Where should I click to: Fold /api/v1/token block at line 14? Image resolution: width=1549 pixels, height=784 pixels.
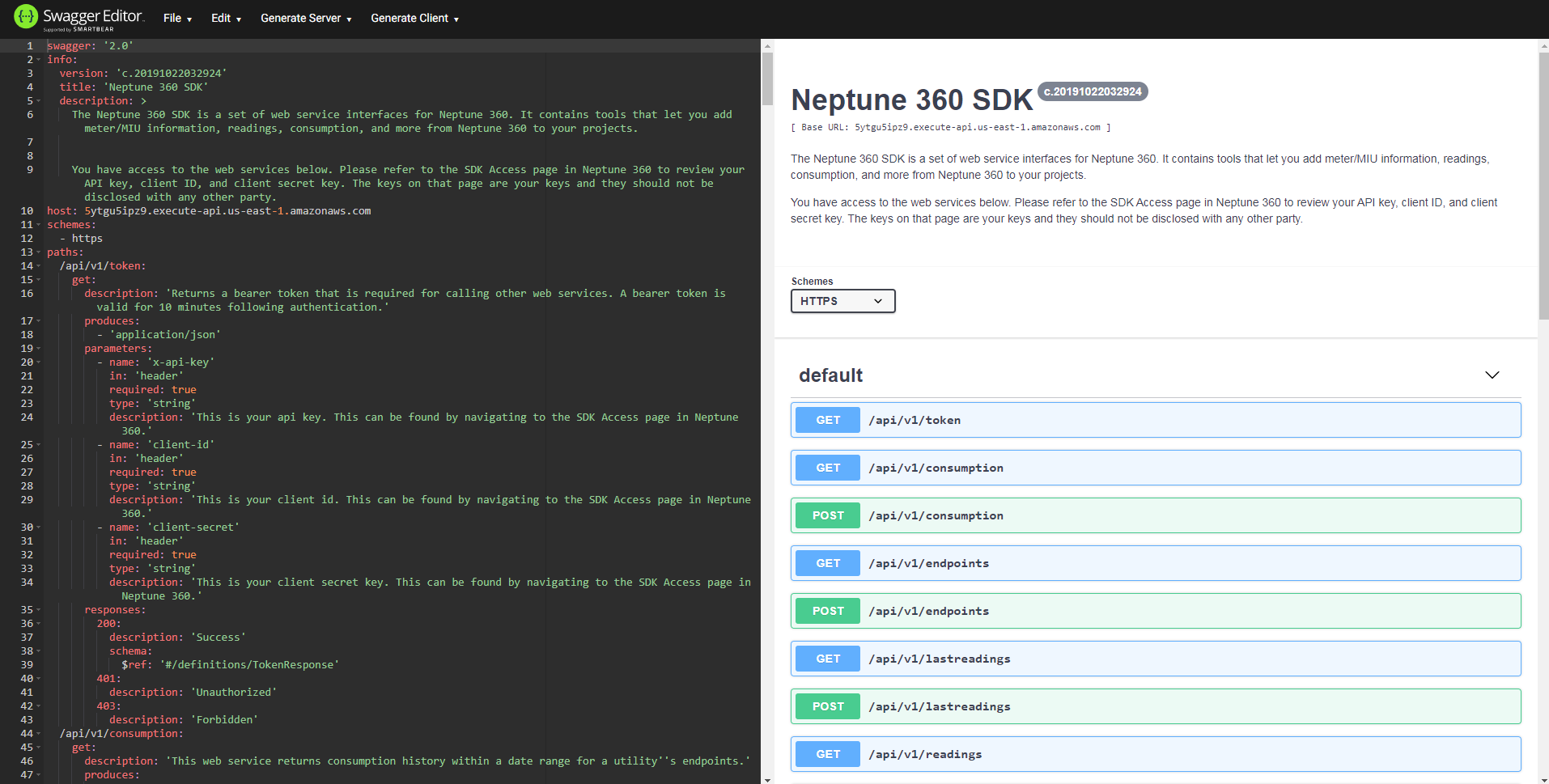coord(38,266)
